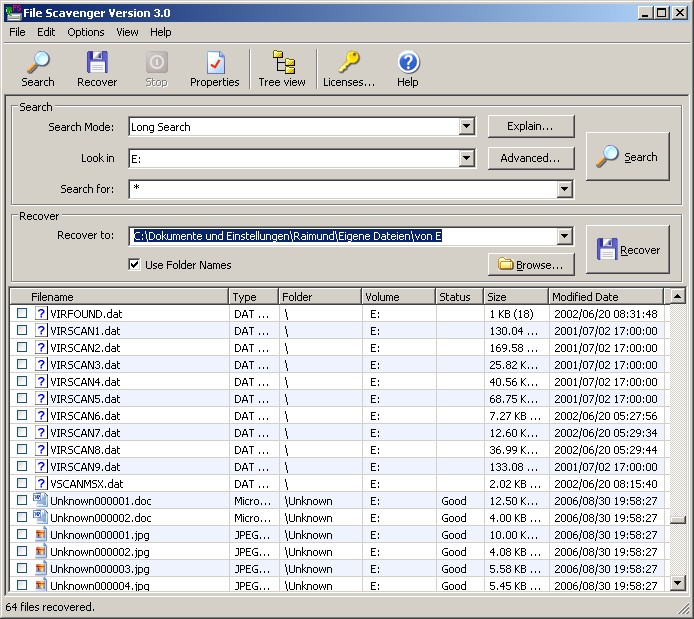Click the VIRSCAN9.dat unknown-type icon

[x=41, y=466]
